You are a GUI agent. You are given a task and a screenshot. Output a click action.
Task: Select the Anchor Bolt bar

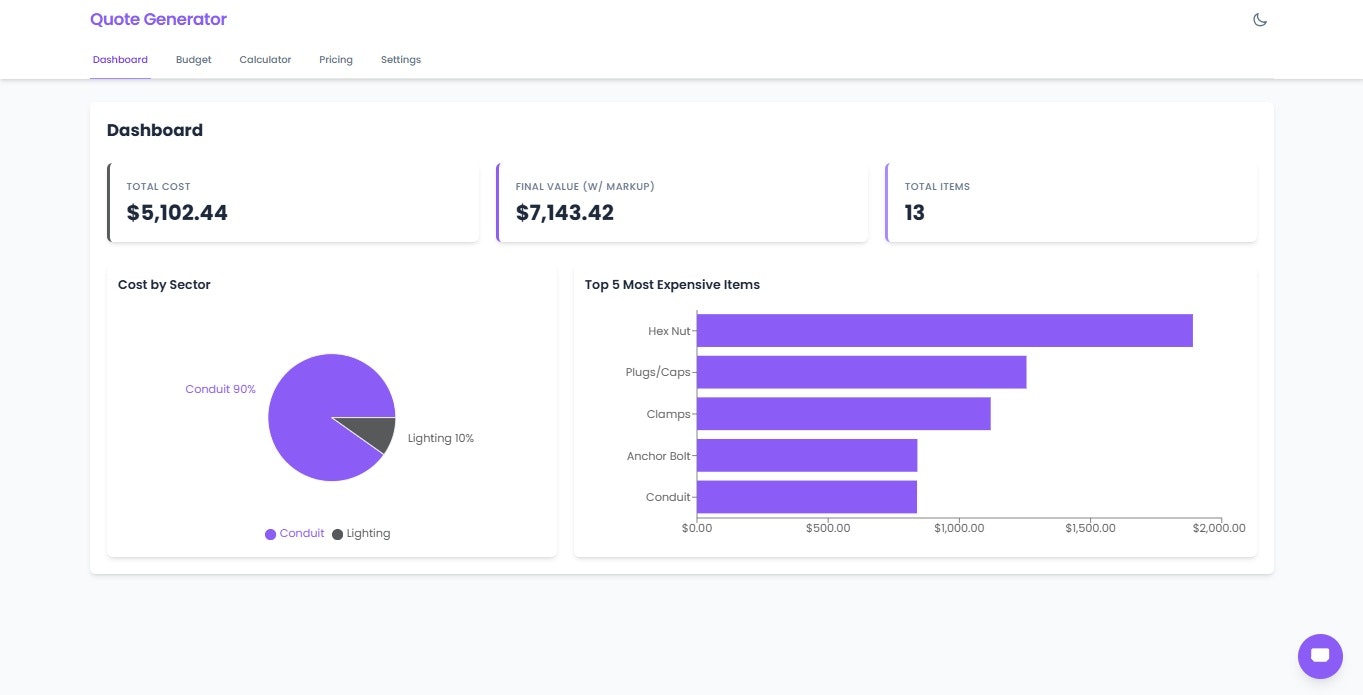(x=805, y=455)
